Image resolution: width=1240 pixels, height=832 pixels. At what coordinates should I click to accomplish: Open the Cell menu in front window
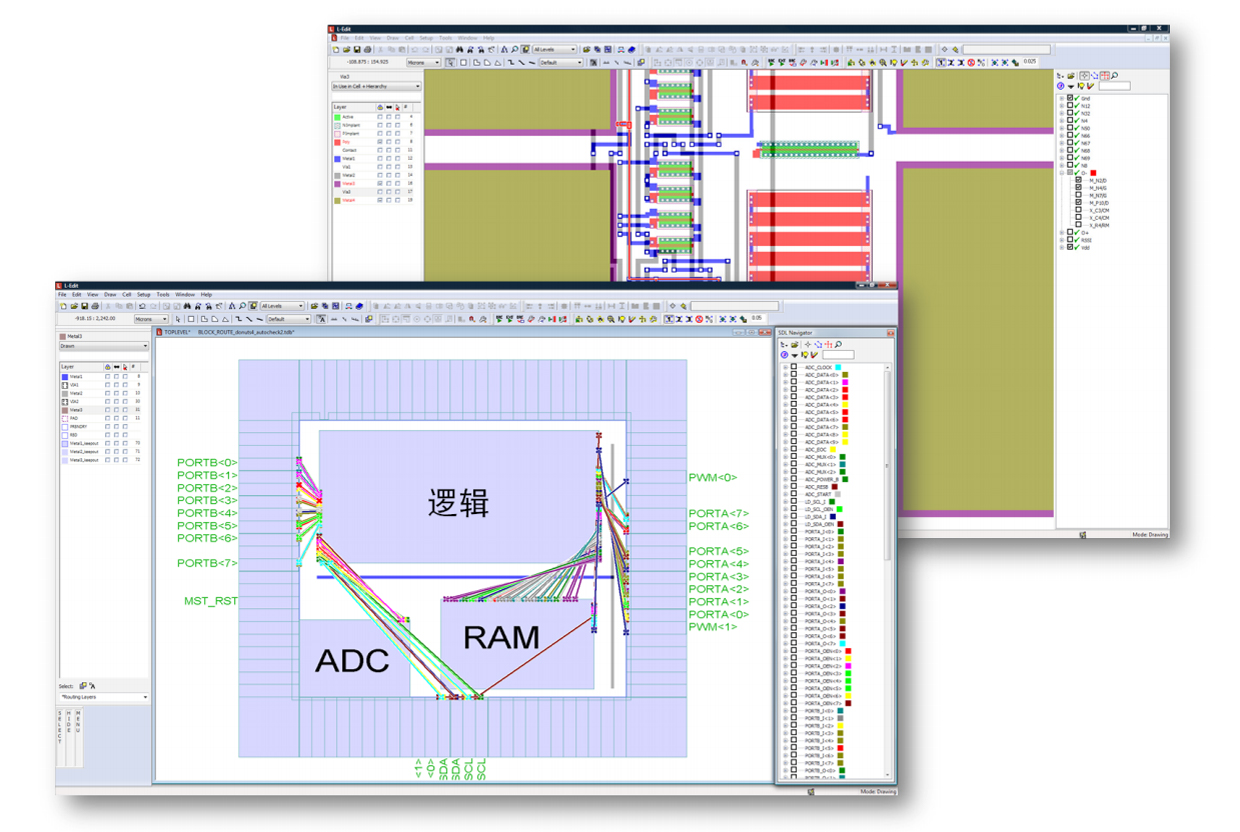(127, 295)
